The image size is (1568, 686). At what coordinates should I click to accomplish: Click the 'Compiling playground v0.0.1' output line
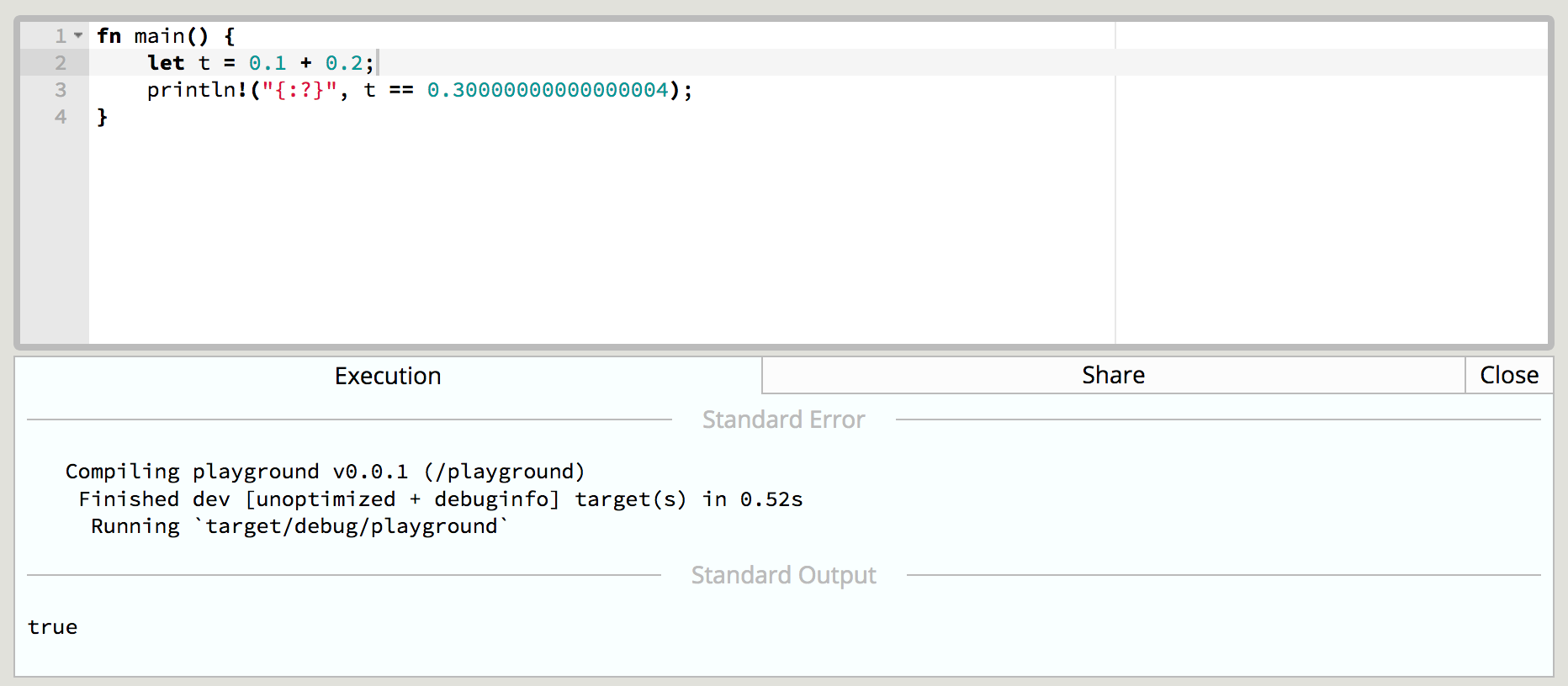coord(325,472)
